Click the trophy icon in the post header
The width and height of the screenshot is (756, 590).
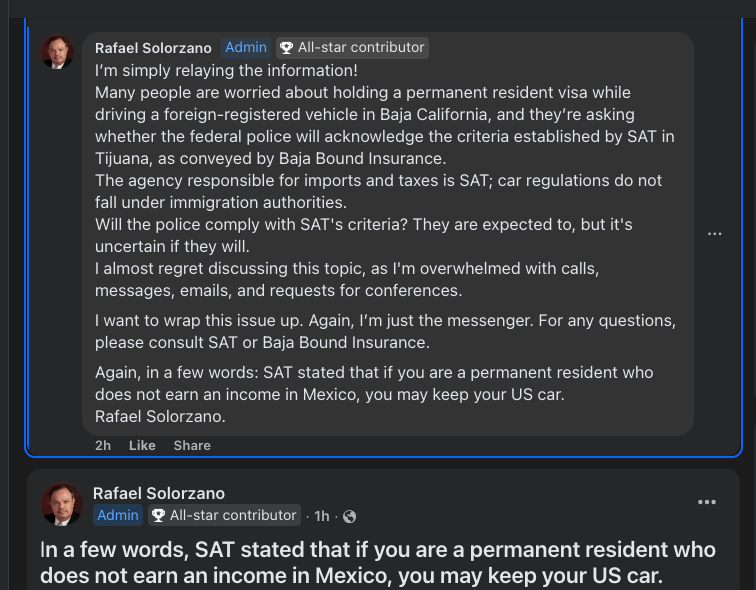click(158, 516)
